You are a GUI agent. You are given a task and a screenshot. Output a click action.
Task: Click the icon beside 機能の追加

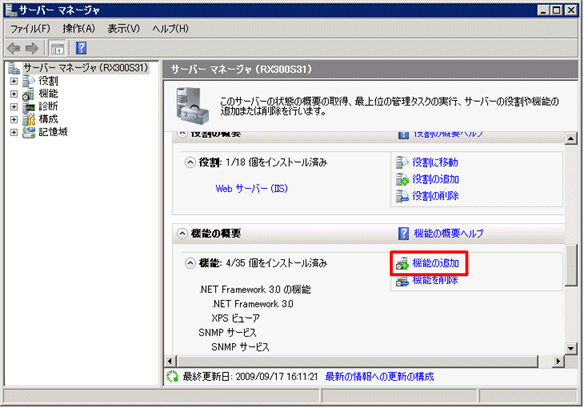[x=402, y=264]
